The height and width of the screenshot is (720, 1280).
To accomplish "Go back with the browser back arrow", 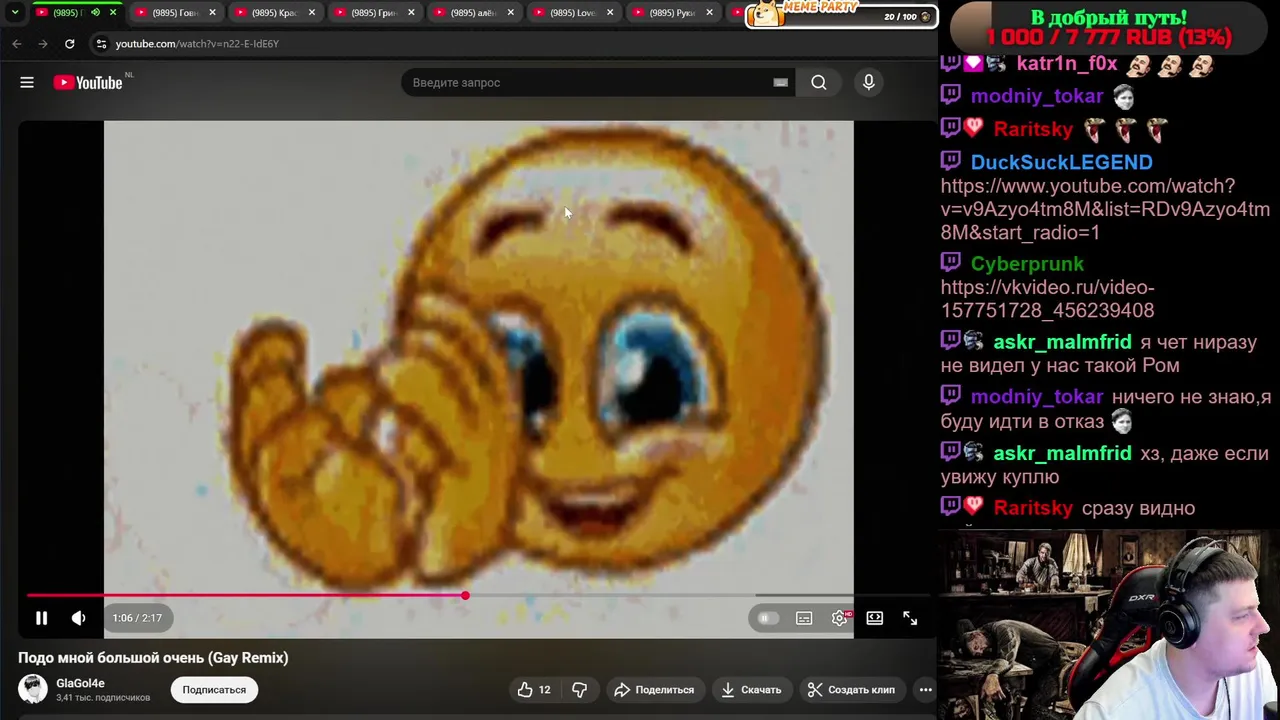I will [17, 44].
